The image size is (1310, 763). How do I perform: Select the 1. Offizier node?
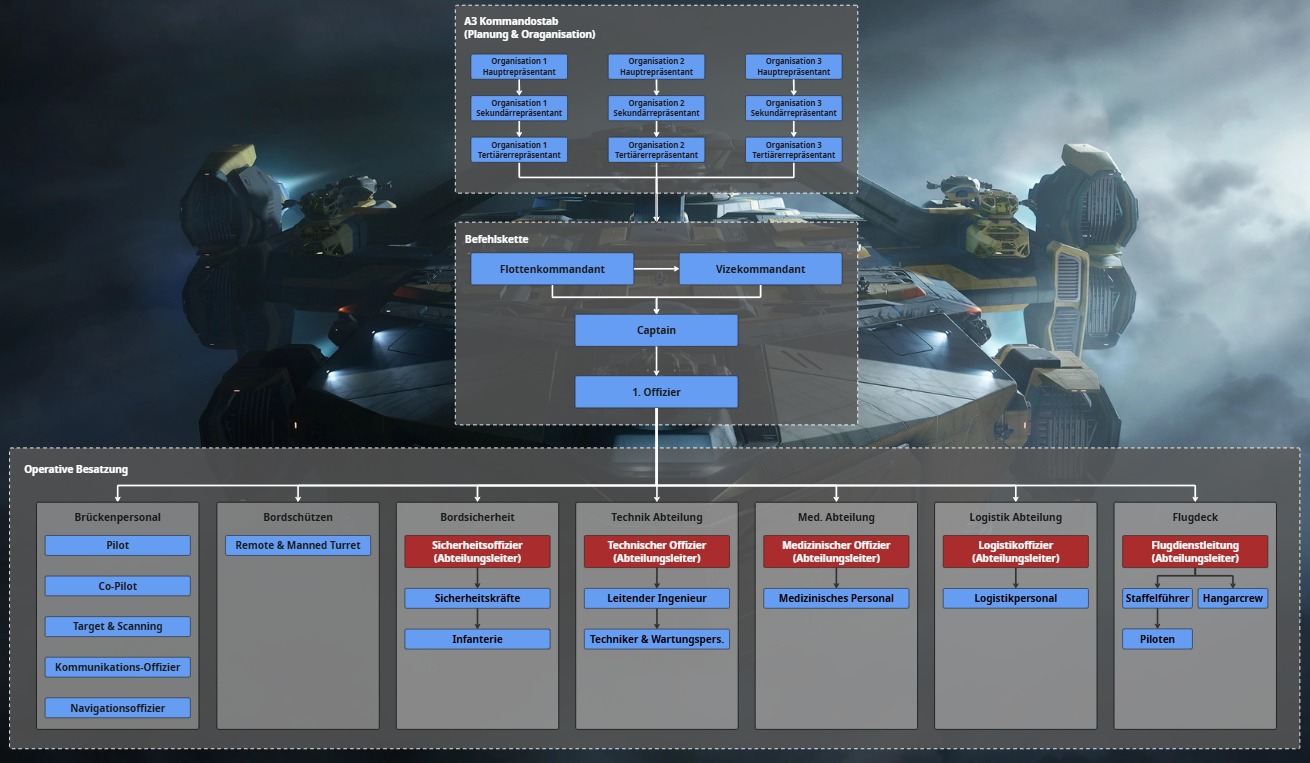(x=656, y=392)
